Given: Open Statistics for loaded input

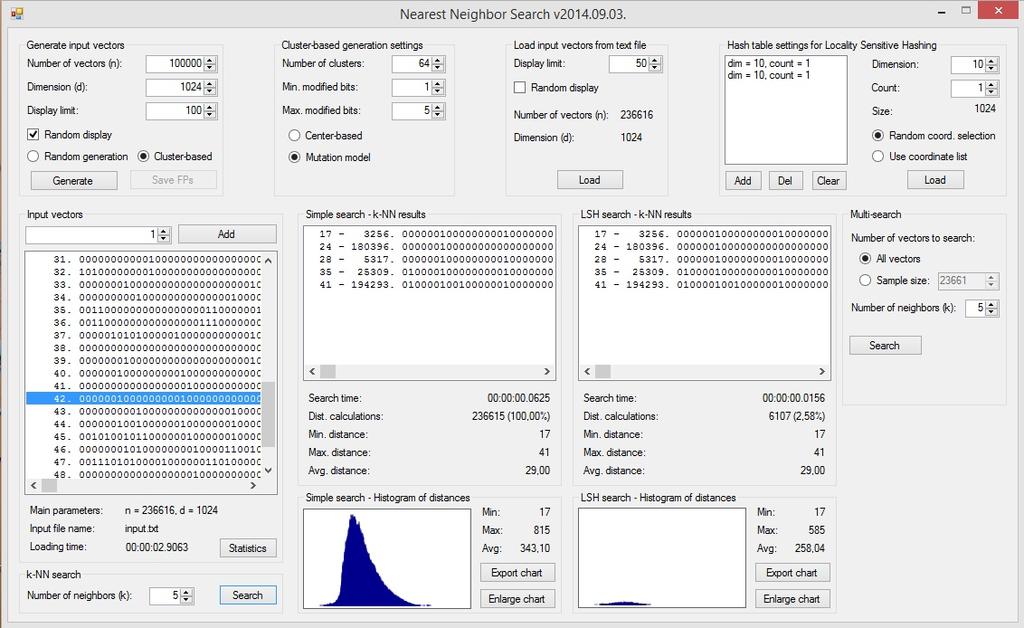Looking at the screenshot, I should [x=248, y=548].
